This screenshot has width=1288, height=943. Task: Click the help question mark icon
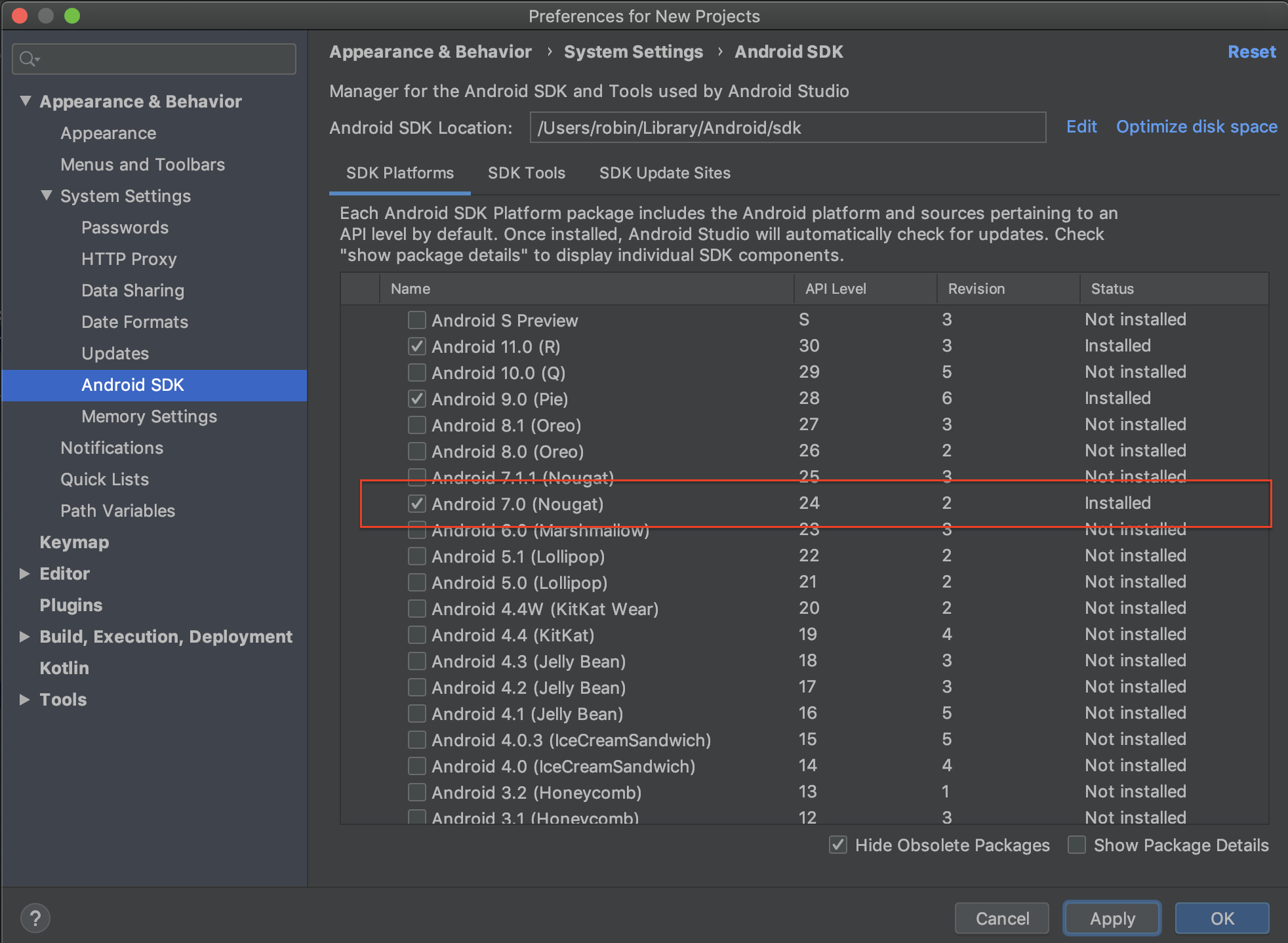point(35,917)
